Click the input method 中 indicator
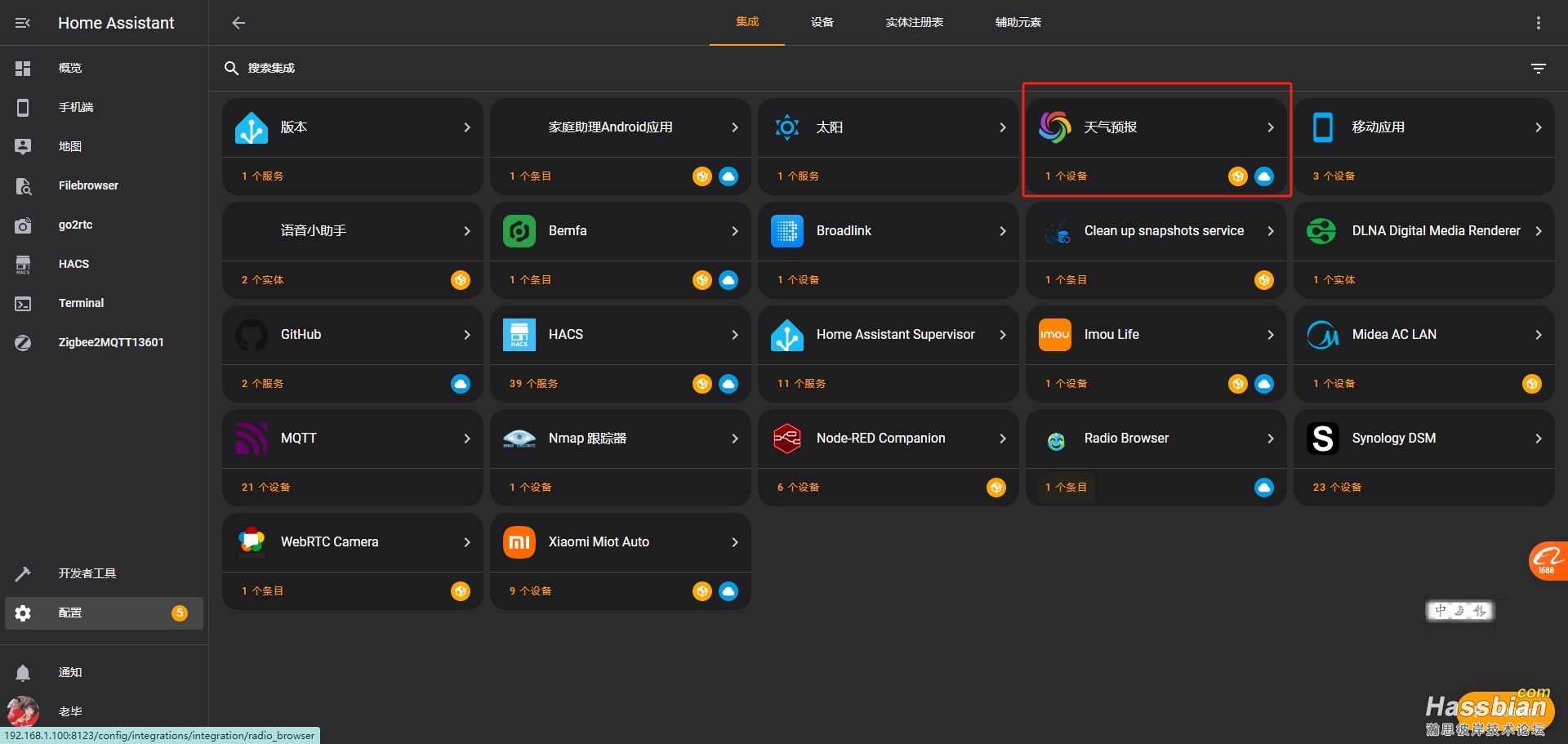 (1440, 611)
